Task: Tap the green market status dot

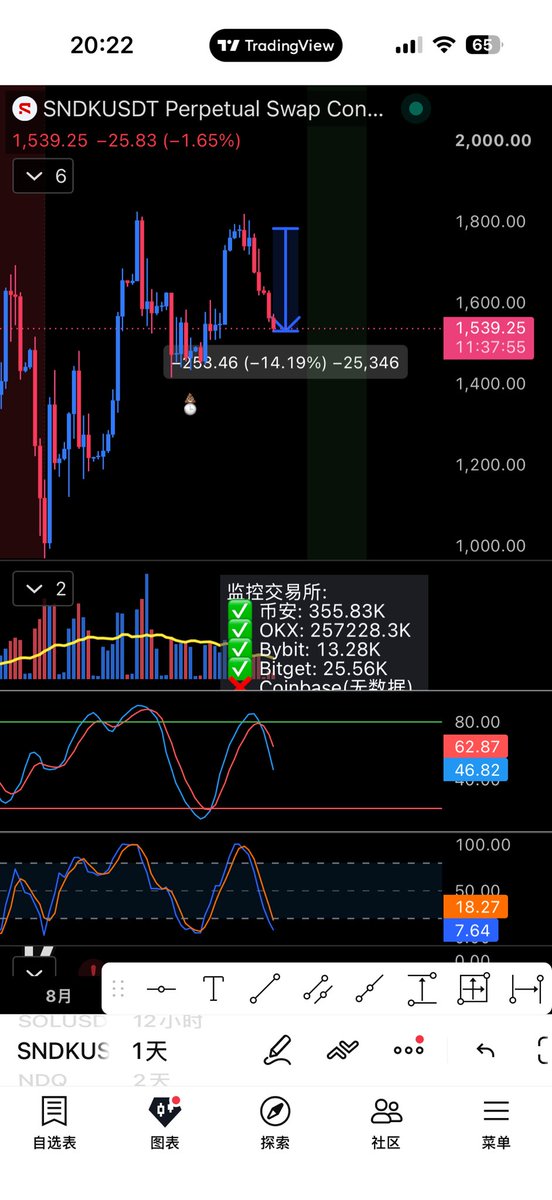Action: pos(416,109)
